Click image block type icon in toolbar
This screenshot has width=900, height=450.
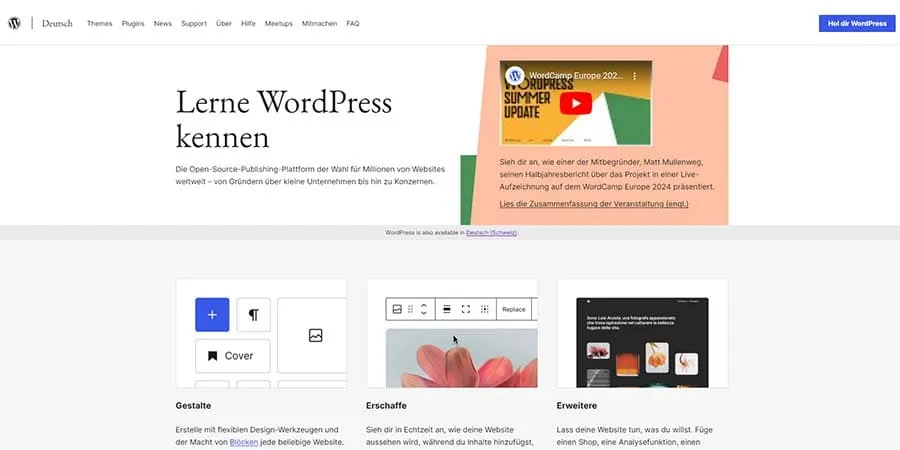397,309
